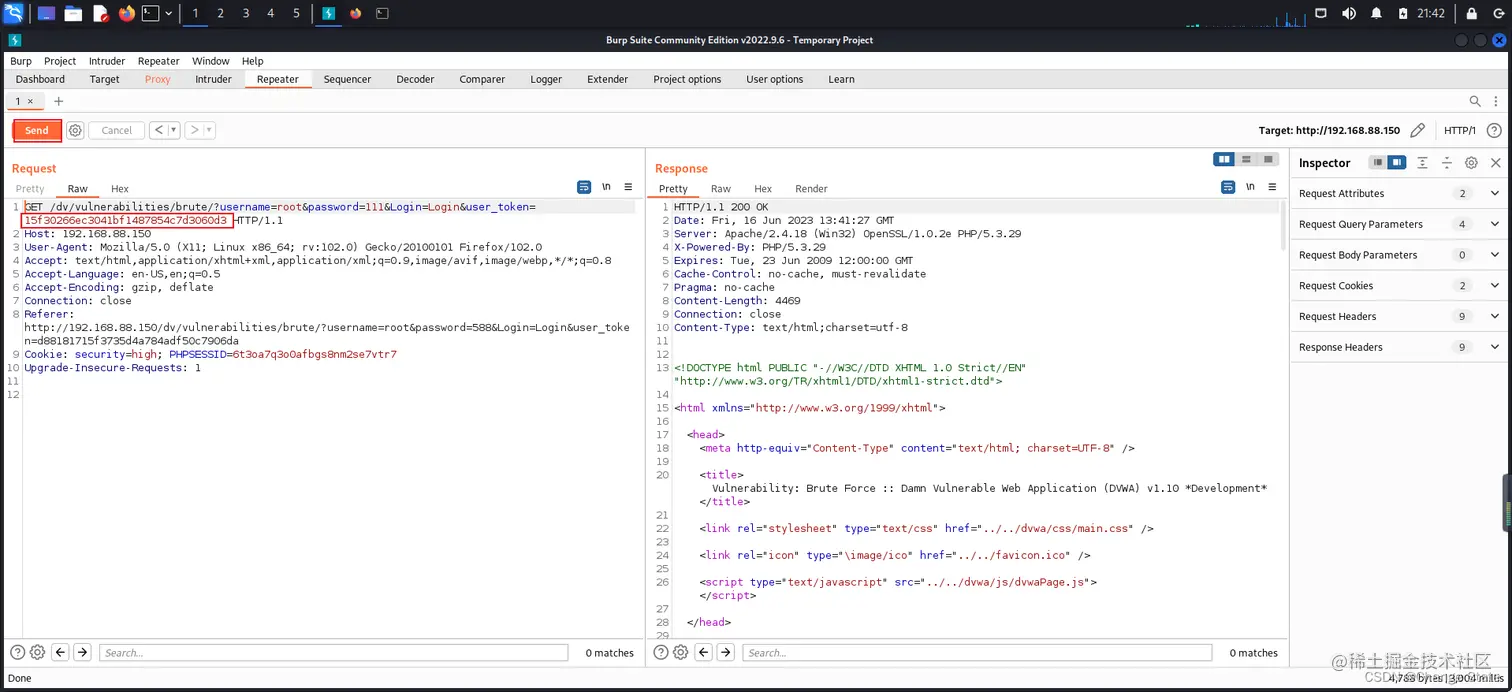Close Repeater tab 1
The width and height of the screenshot is (1512, 692).
pos(30,101)
